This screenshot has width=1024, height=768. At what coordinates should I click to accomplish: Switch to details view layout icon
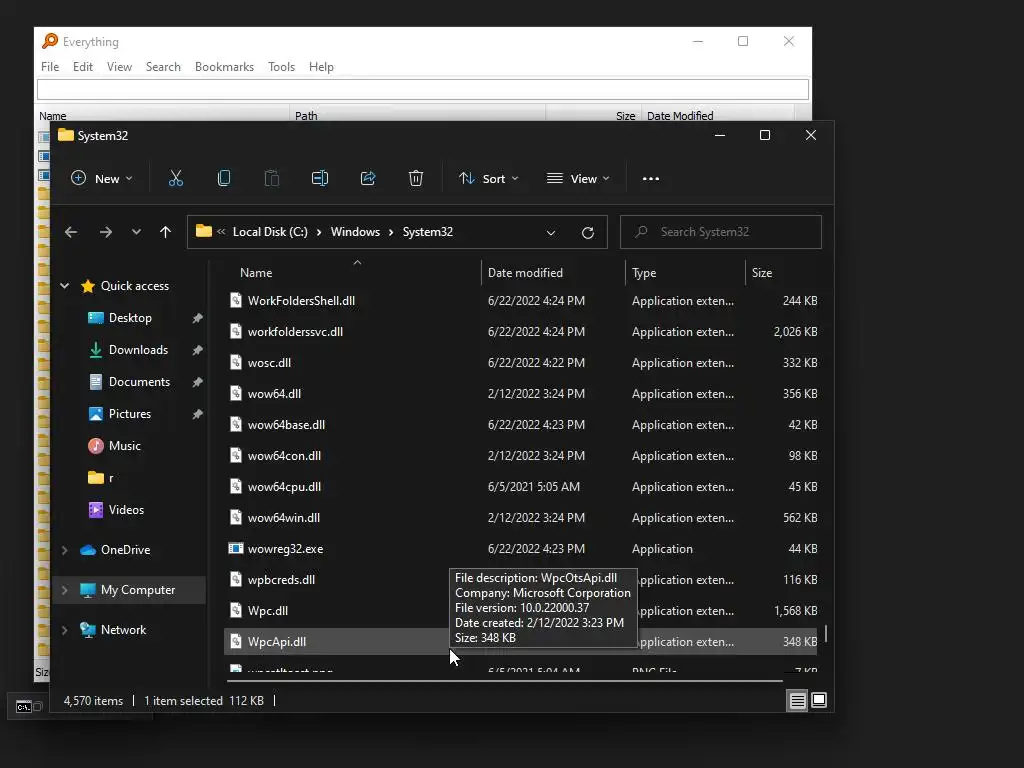(797, 701)
